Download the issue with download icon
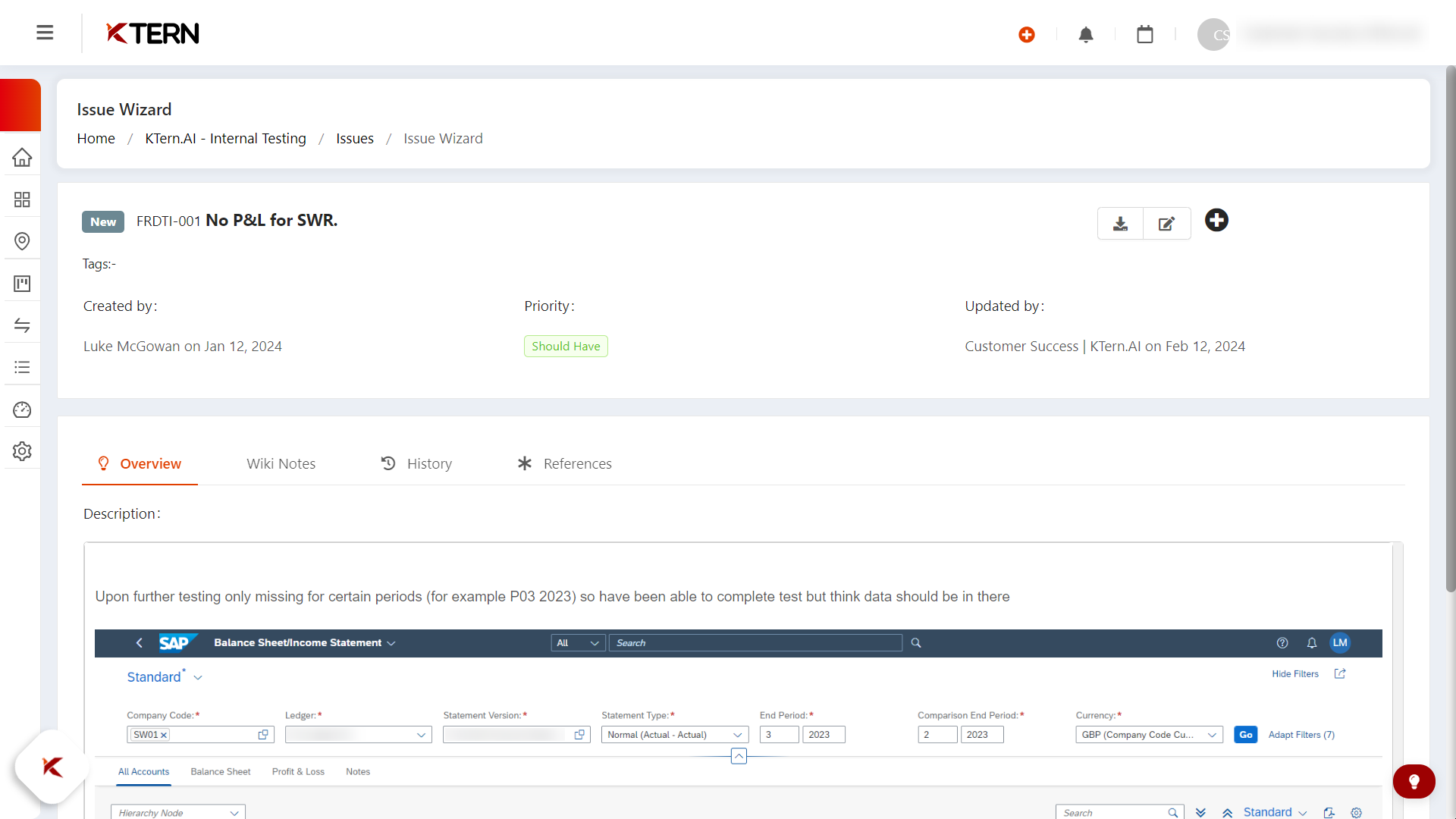This screenshot has width=1456, height=819. (x=1120, y=224)
